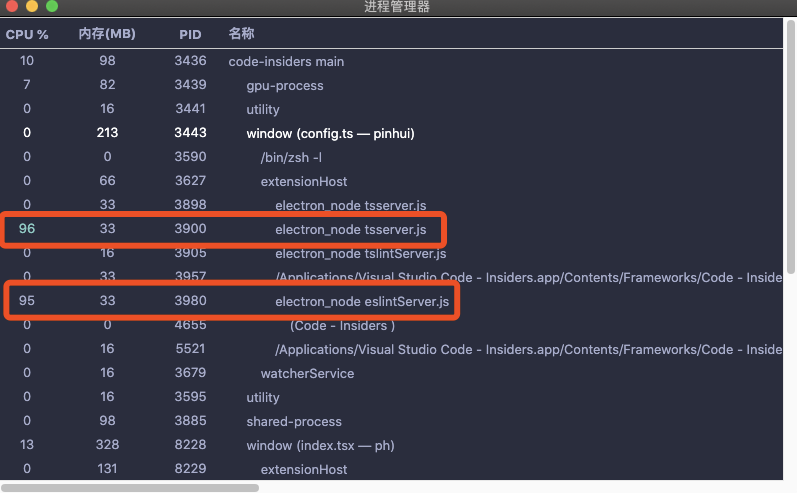Select the gpu-process row

tap(391, 85)
